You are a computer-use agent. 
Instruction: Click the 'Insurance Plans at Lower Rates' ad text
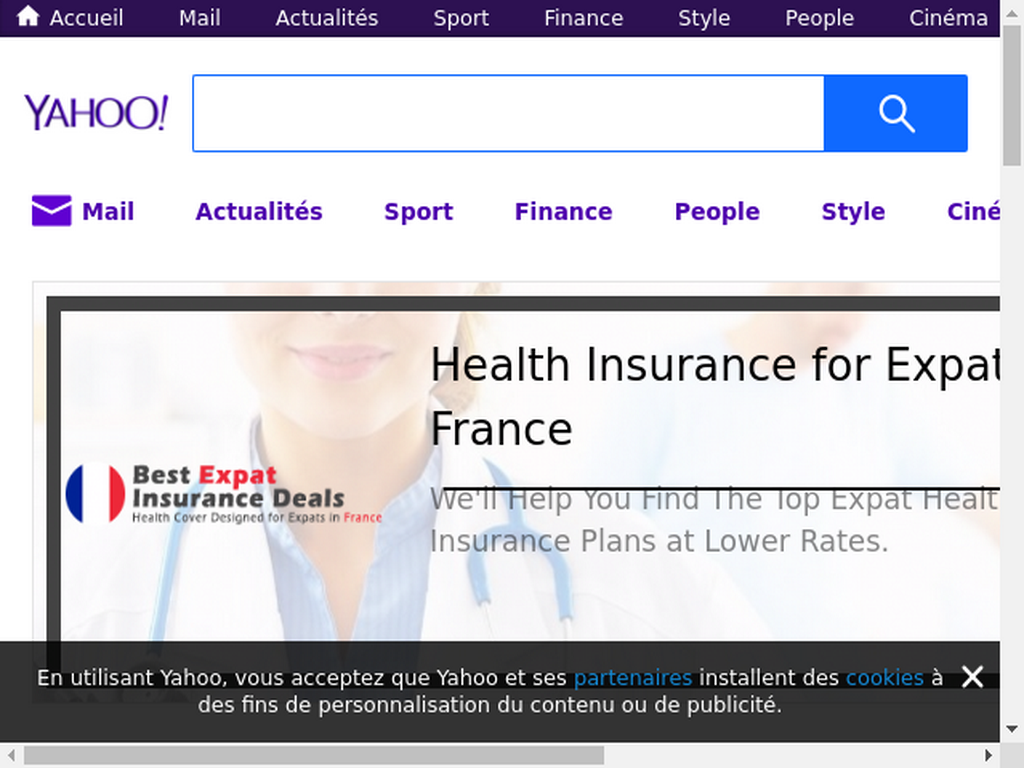659,541
